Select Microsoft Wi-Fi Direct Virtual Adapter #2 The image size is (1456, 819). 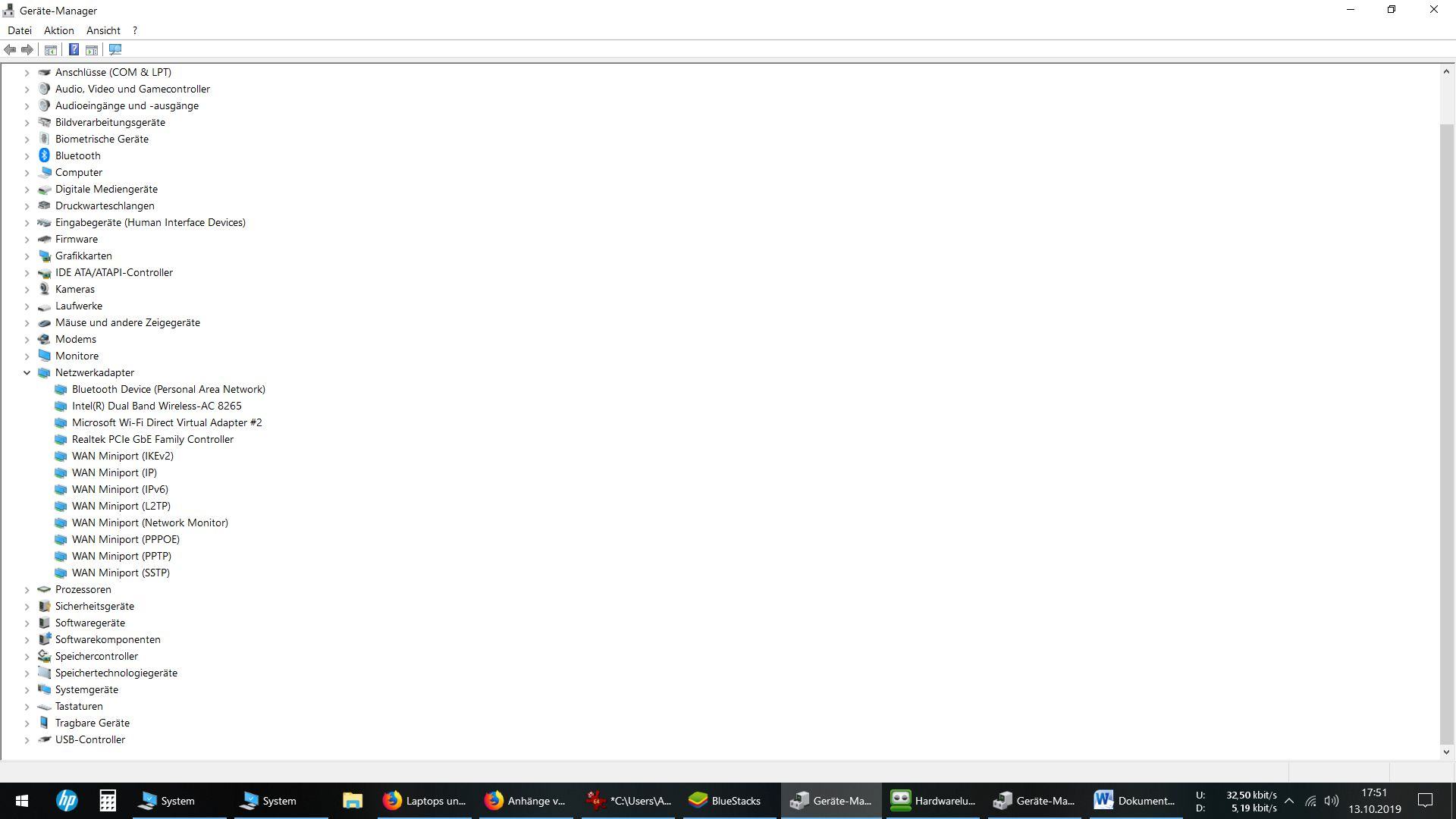167,422
